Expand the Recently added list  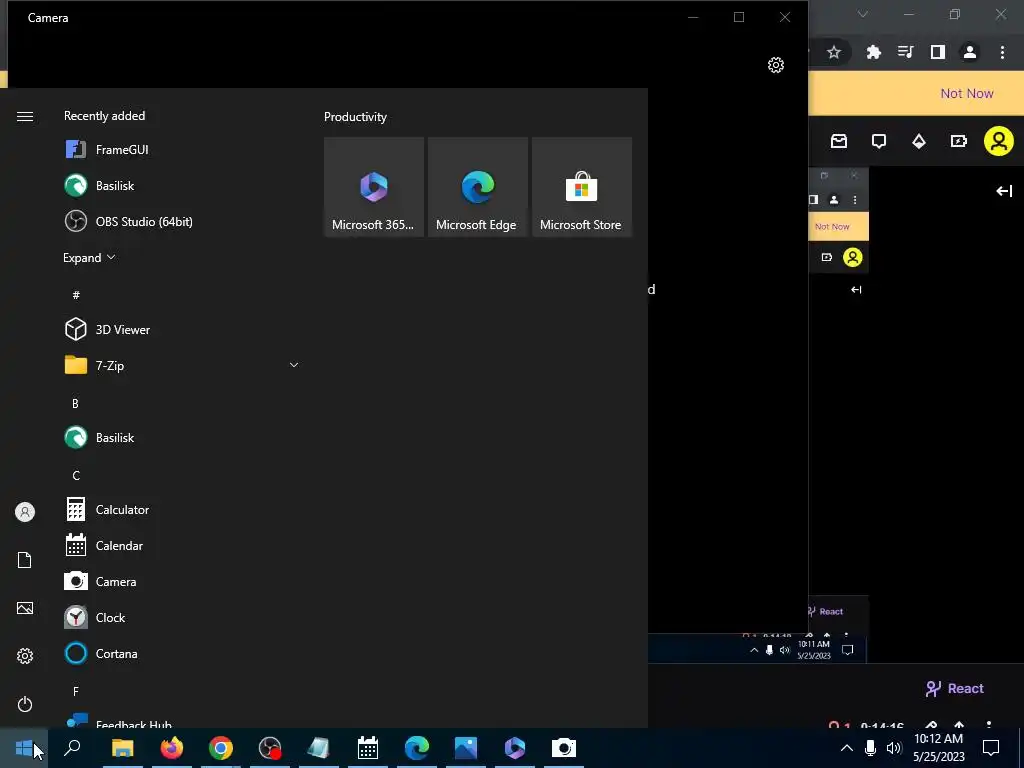(89, 257)
